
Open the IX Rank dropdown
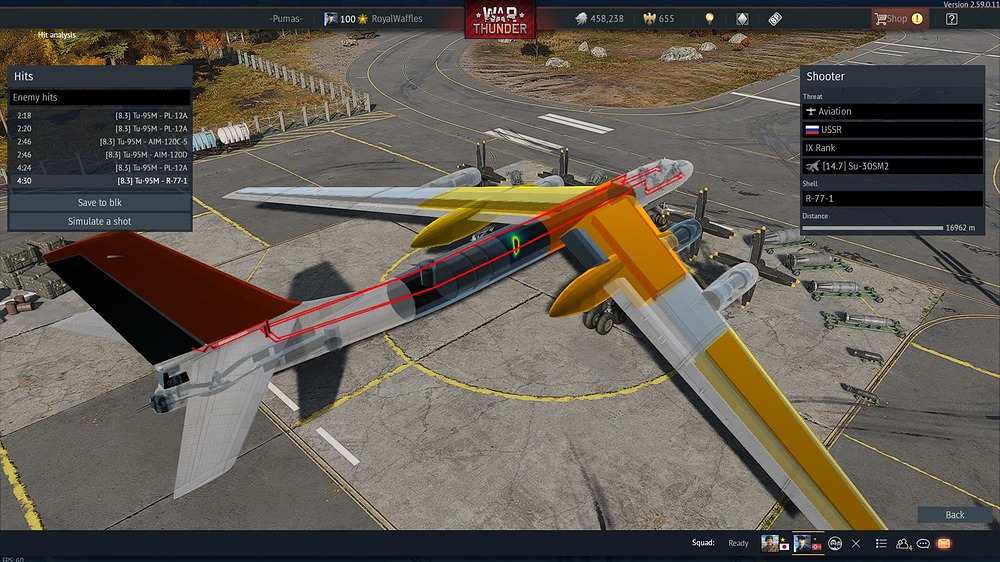tap(892, 147)
